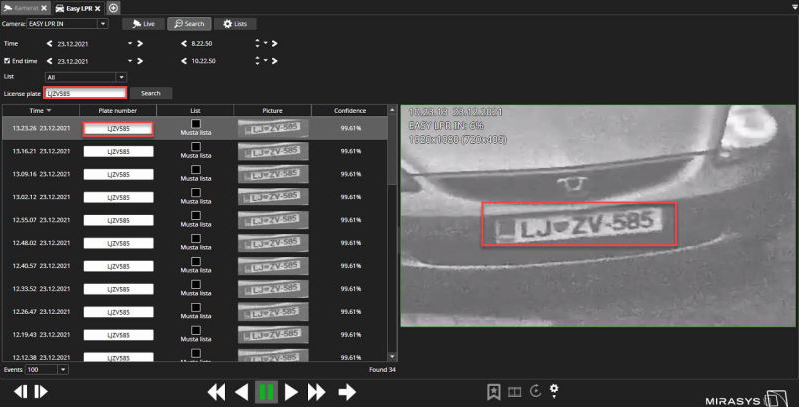Open the Events count dropdown showing 100
Screen dimensions: 799x407
[64, 369]
